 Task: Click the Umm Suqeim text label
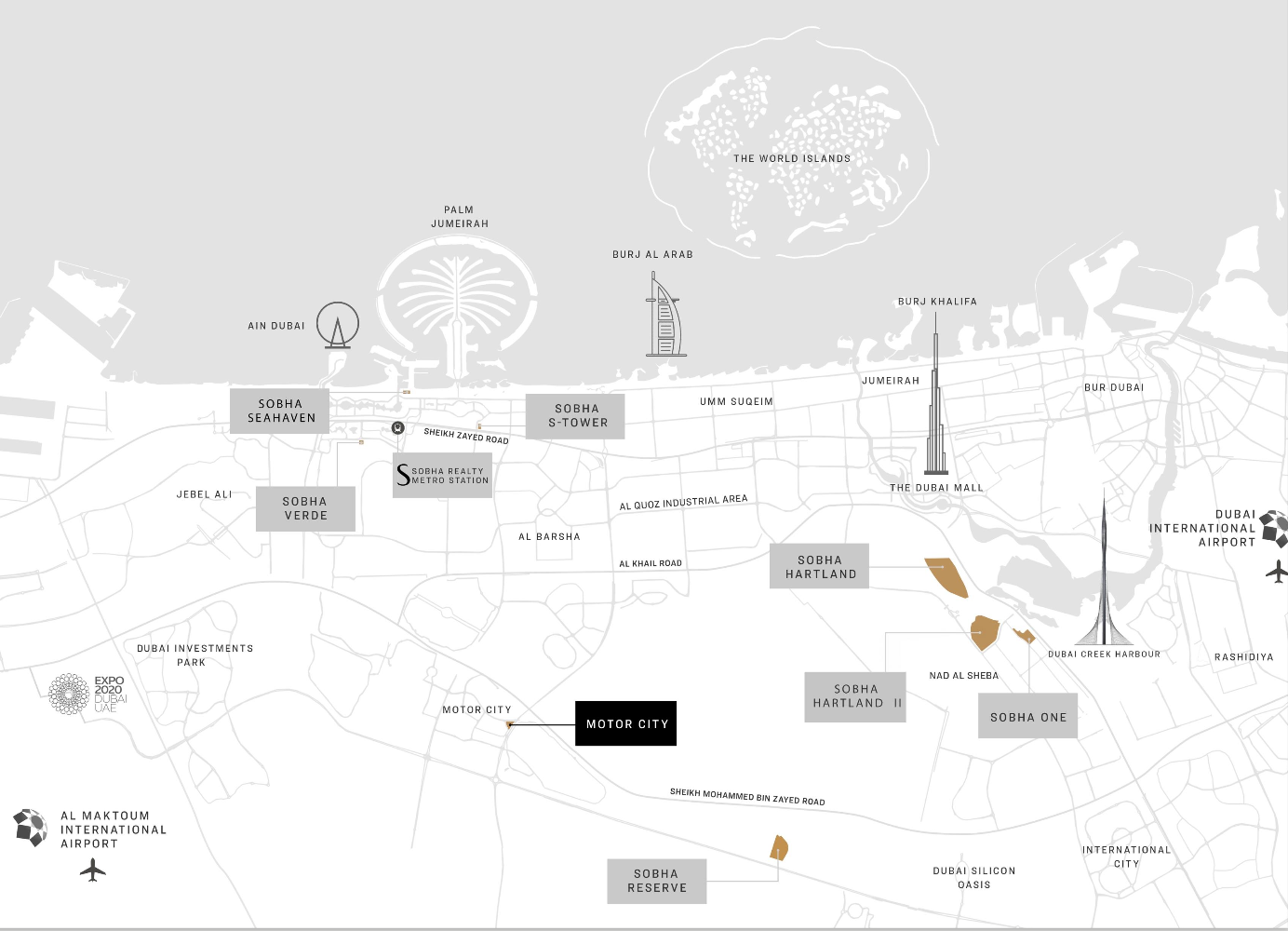736,402
